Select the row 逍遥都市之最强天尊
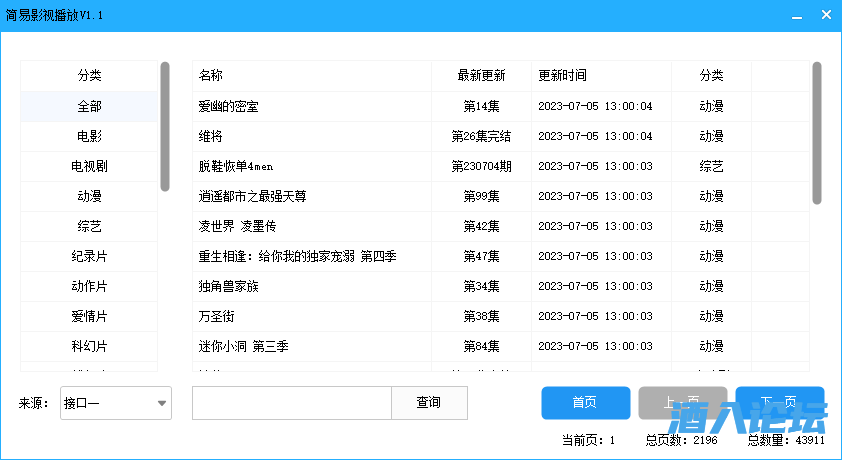The width and height of the screenshot is (842, 460). coord(312,196)
